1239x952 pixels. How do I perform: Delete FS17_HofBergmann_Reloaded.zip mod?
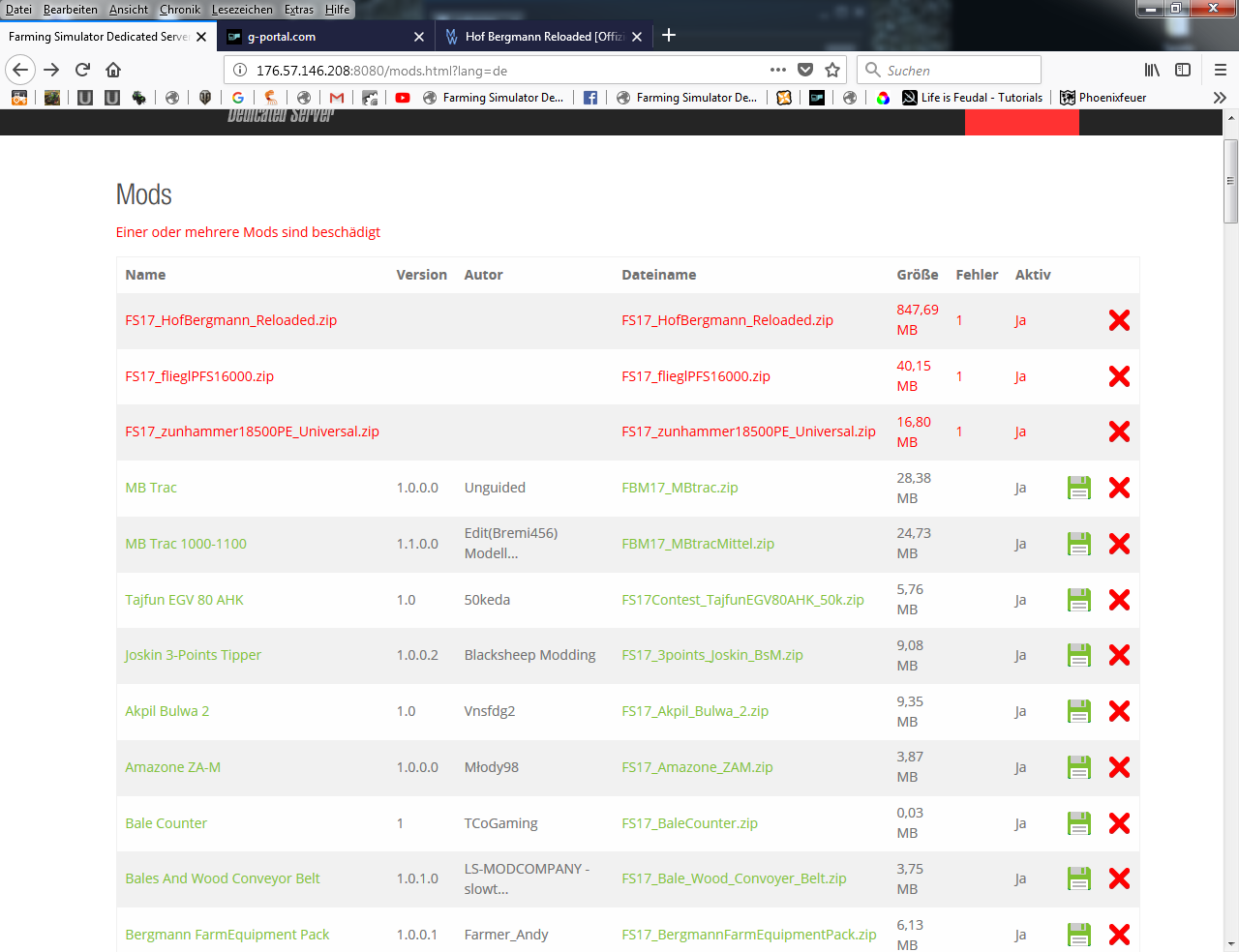(1120, 320)
